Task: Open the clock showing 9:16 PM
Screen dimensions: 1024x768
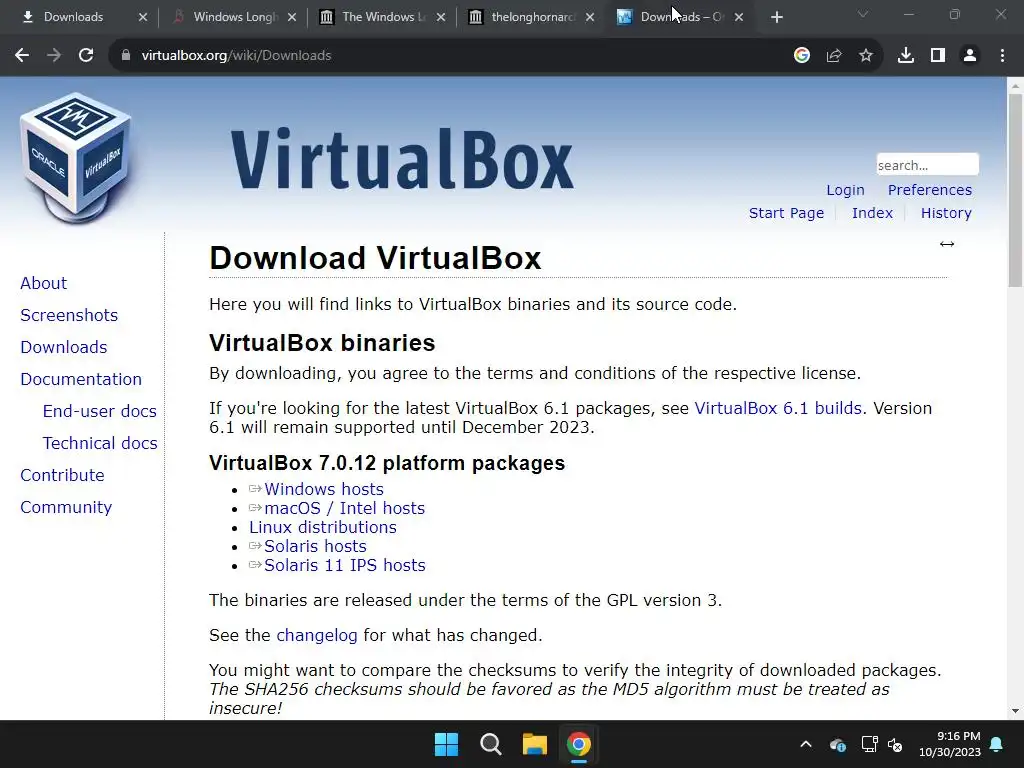Action: coord(950,744)
